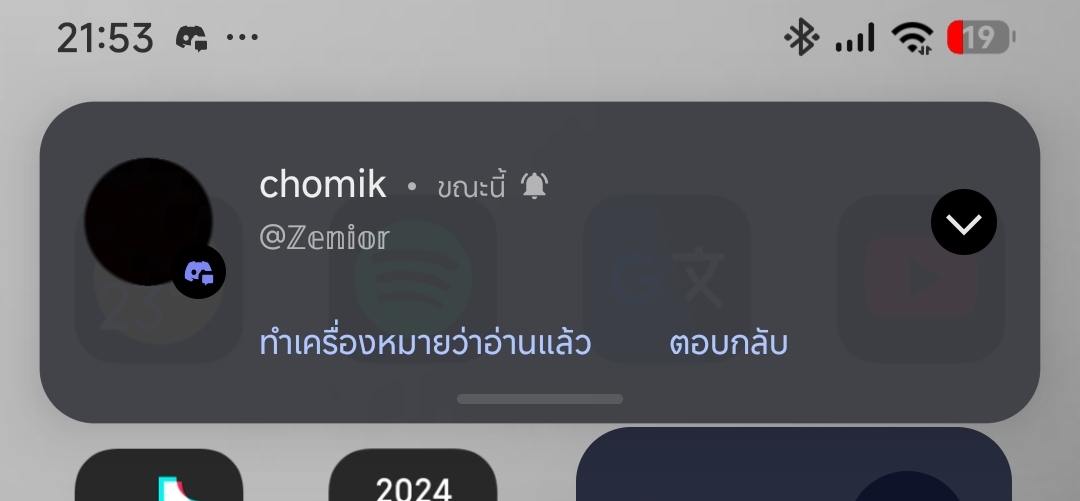Open the TikTok app icon
1080x501 pixels.
coord(158,475)
